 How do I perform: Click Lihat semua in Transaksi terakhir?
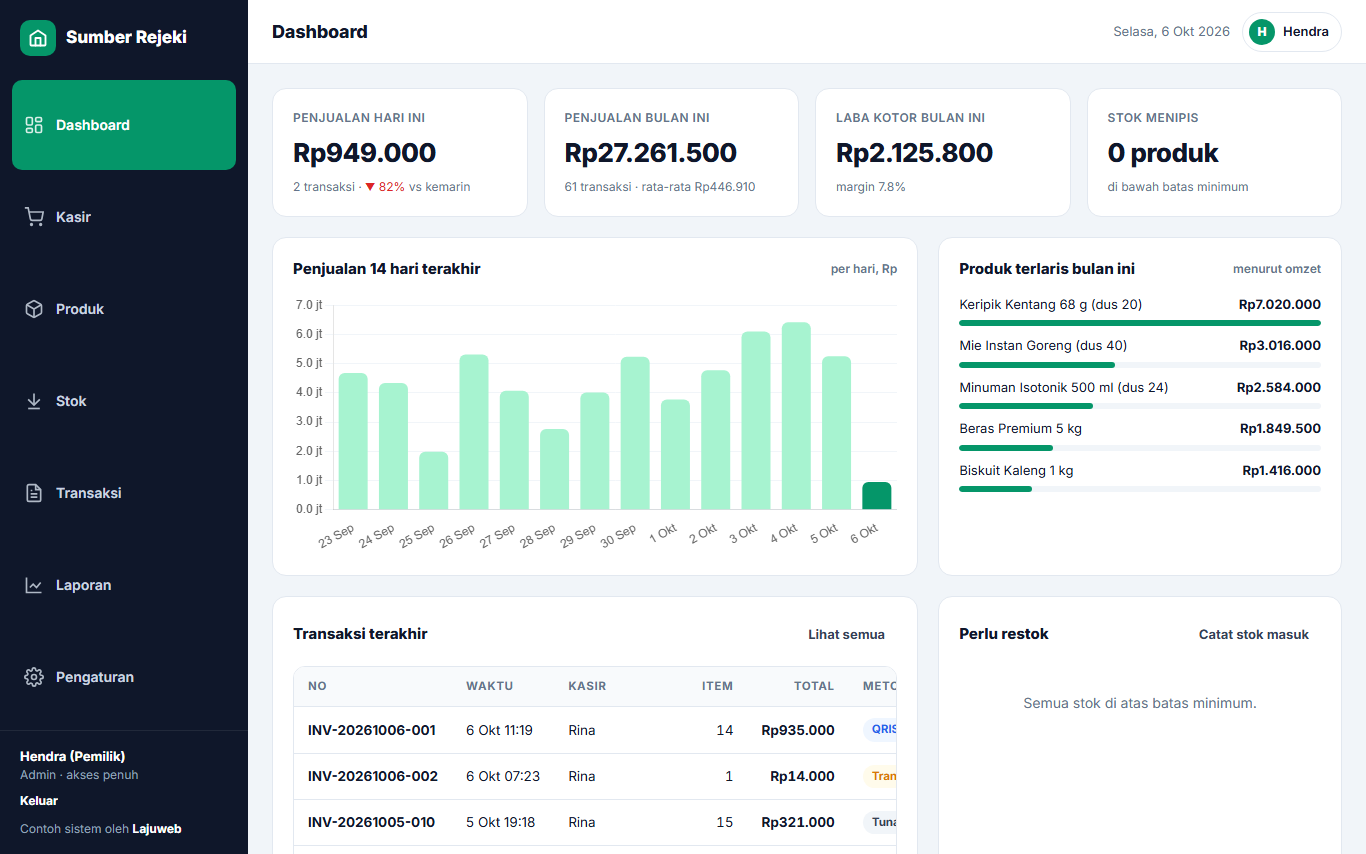(x=846, y=634)
